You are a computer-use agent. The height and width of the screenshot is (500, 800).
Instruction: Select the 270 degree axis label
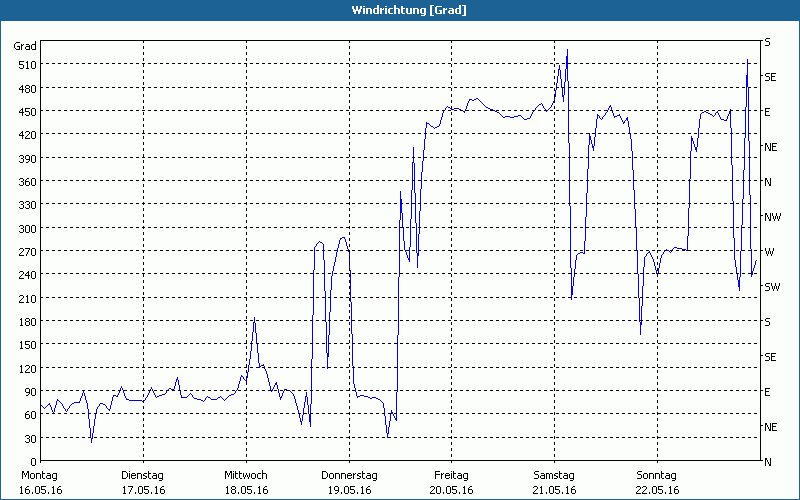tap(25, 252)
